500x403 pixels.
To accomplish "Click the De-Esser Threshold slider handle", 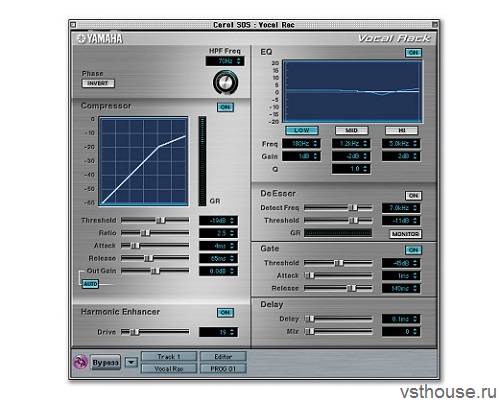I will click(354, 220).
